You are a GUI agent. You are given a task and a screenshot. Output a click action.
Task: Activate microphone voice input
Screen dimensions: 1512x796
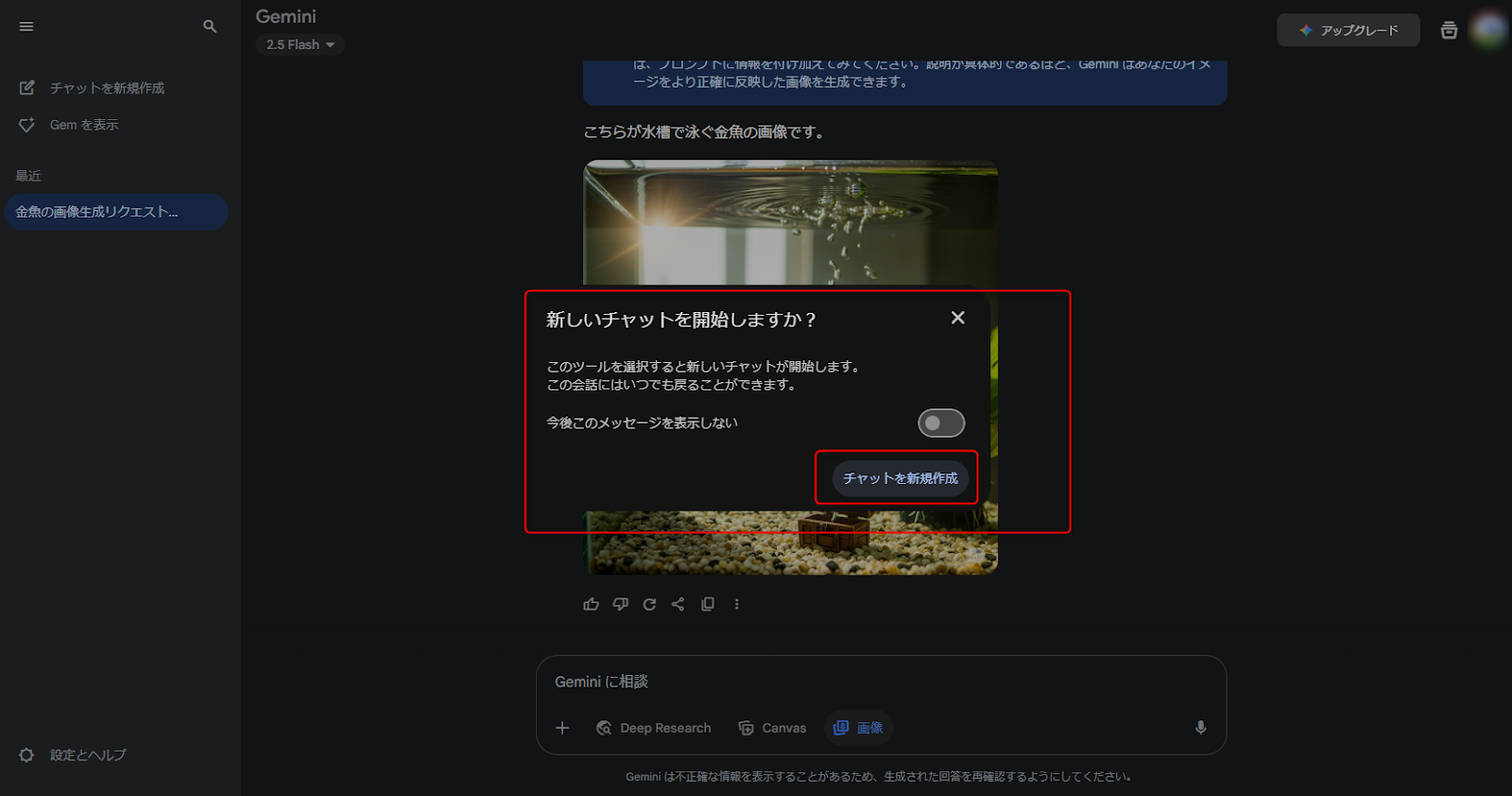click(1200, 727)
